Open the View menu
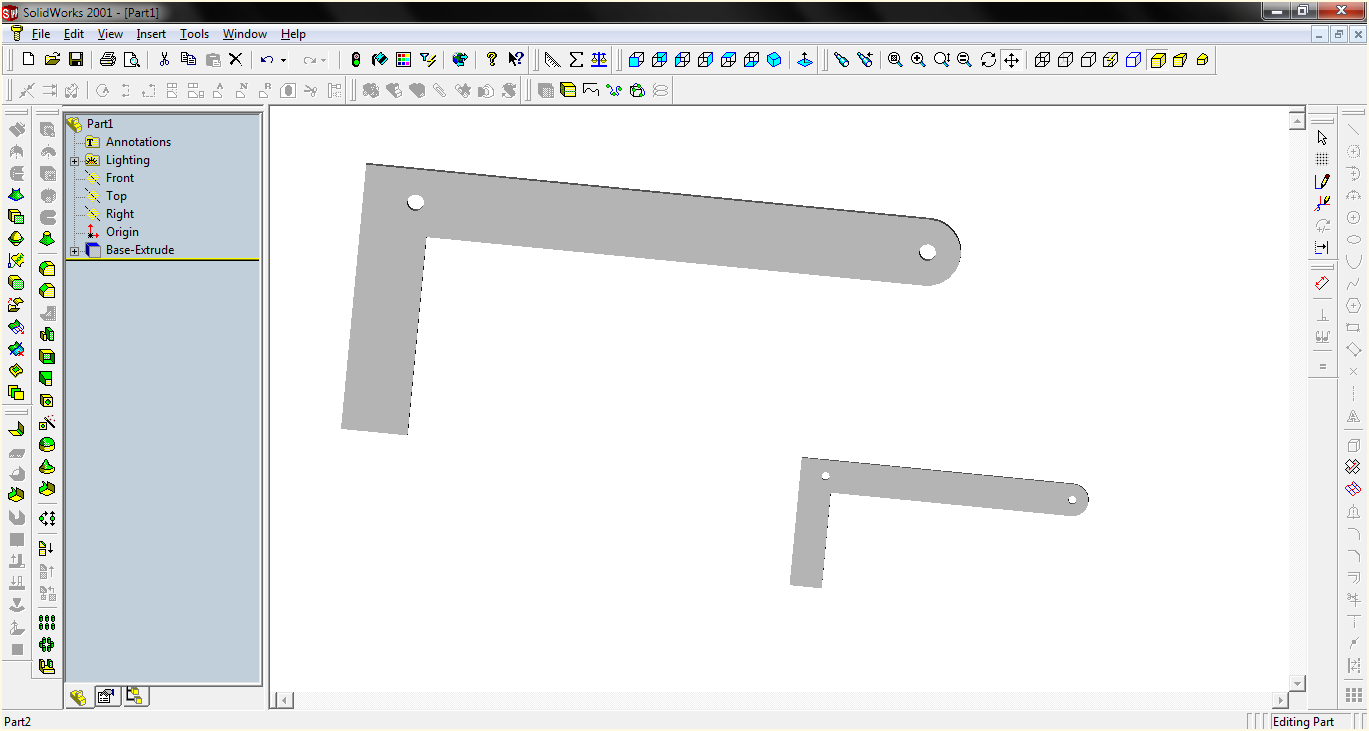The height and width of the screenshot is (731, 1369). coord(110,34)
